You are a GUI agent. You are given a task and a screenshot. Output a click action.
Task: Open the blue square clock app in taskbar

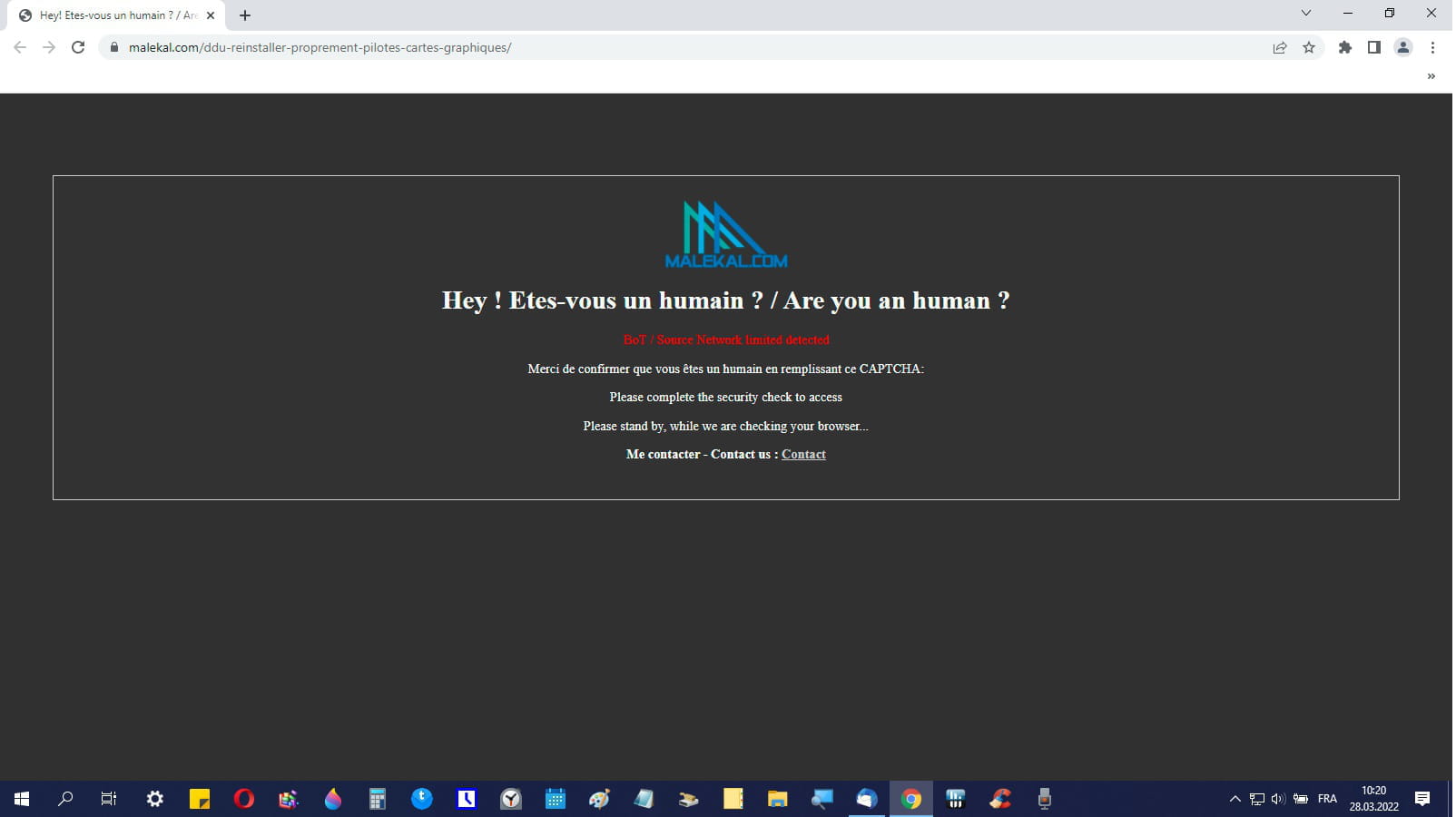[x=467, y=799]
